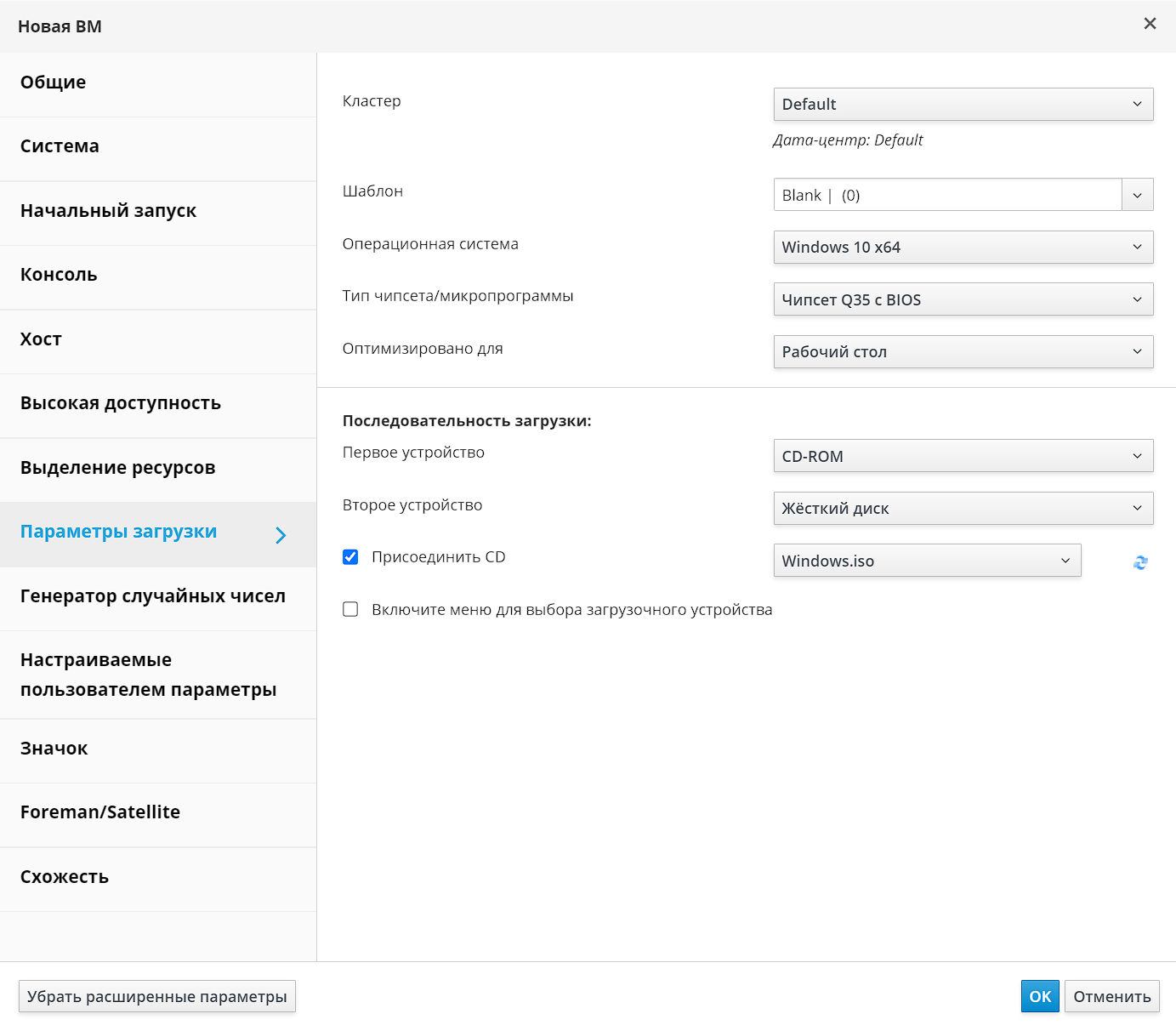
Task: Close the Новая ВМ dialog
Action: 1150,24
